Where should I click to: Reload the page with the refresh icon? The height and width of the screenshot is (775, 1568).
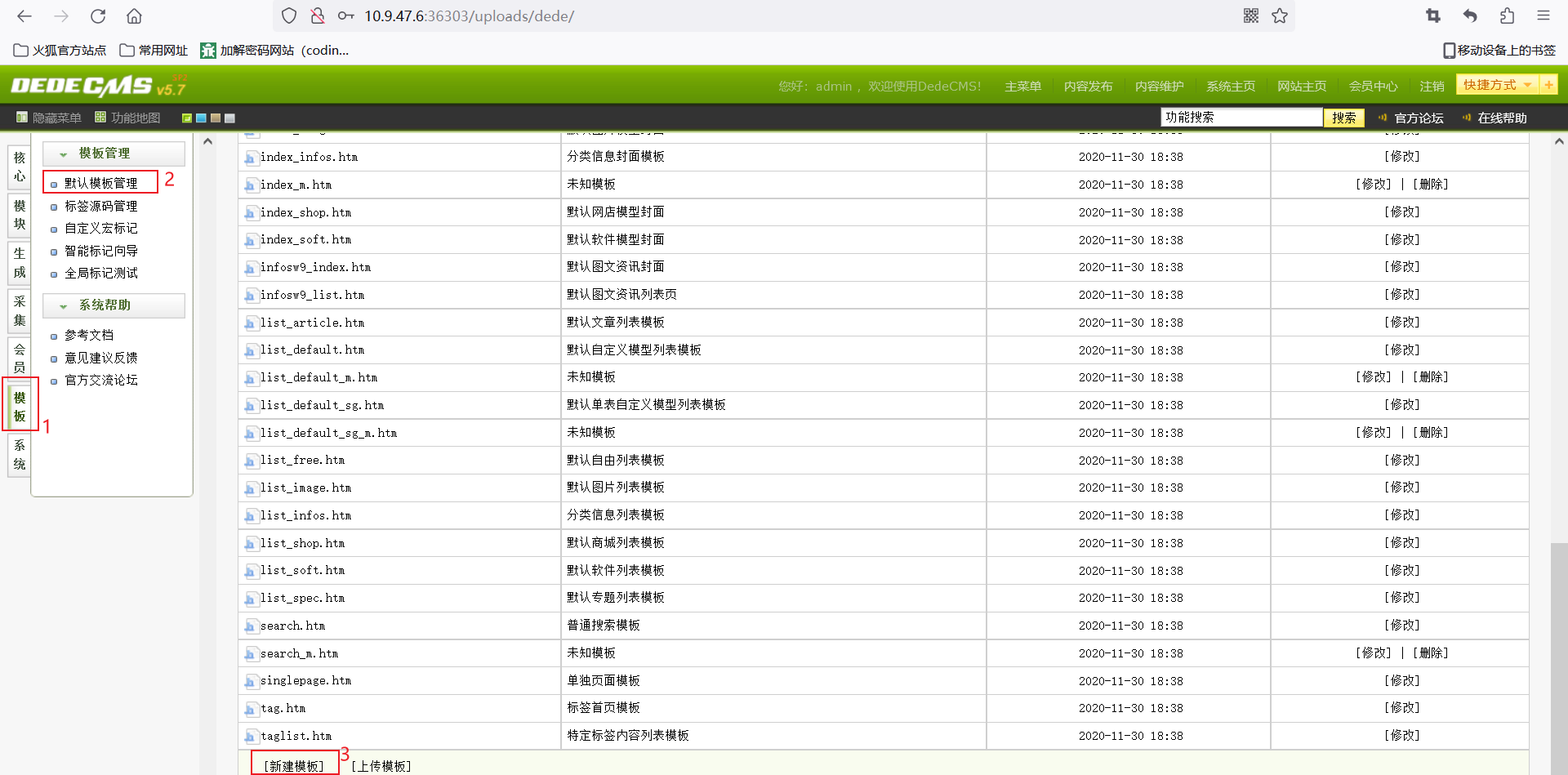[x=98, y=16]
